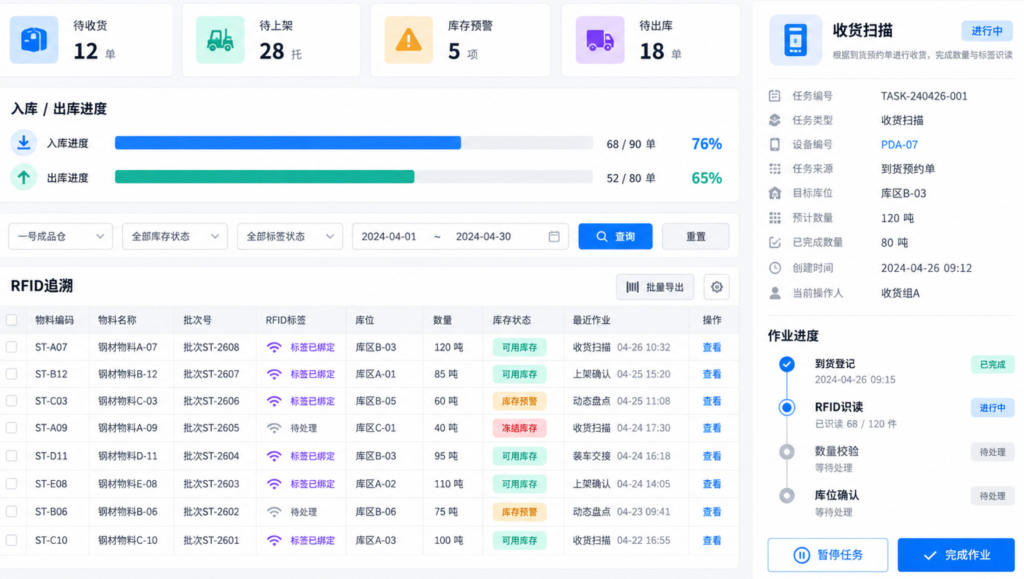Open the date range calendar icon

point(554,236)
